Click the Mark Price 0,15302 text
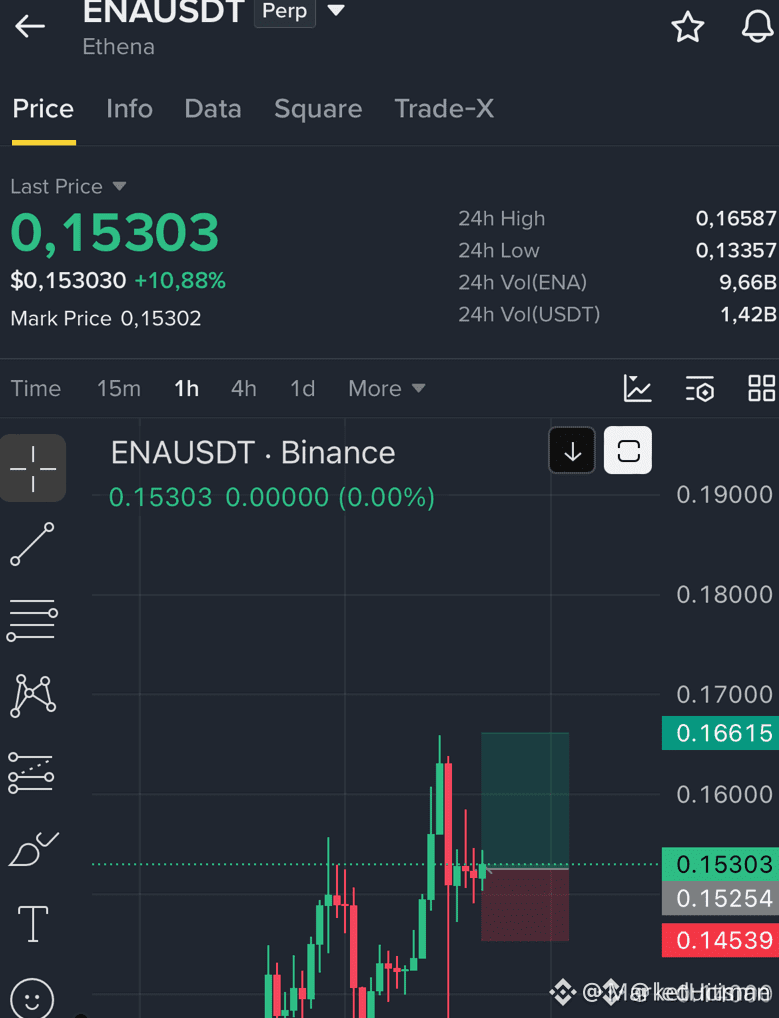The width and height of the screenshot is (779, 1018). [x=106, y=318]
